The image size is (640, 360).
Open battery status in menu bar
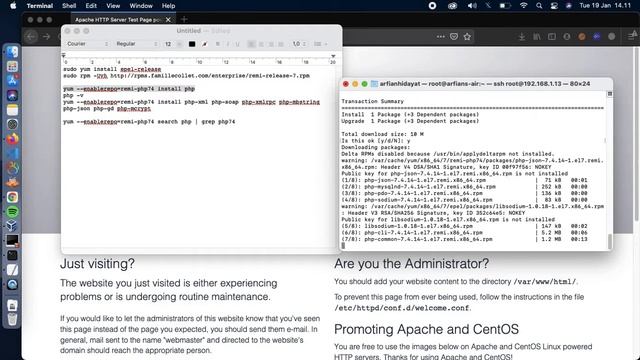[505, 6]
